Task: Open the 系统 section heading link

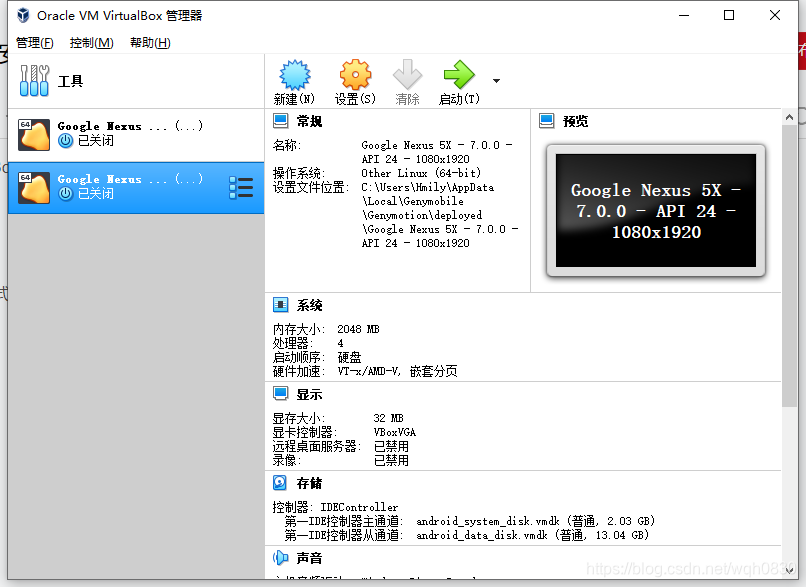Action: [309, 305]
